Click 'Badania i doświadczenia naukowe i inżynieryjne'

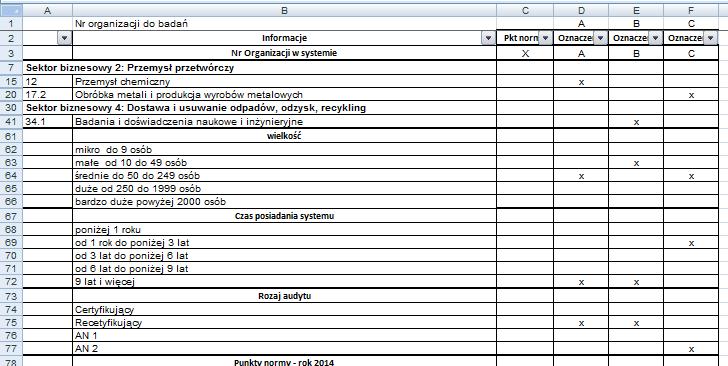tap(285, 122)
